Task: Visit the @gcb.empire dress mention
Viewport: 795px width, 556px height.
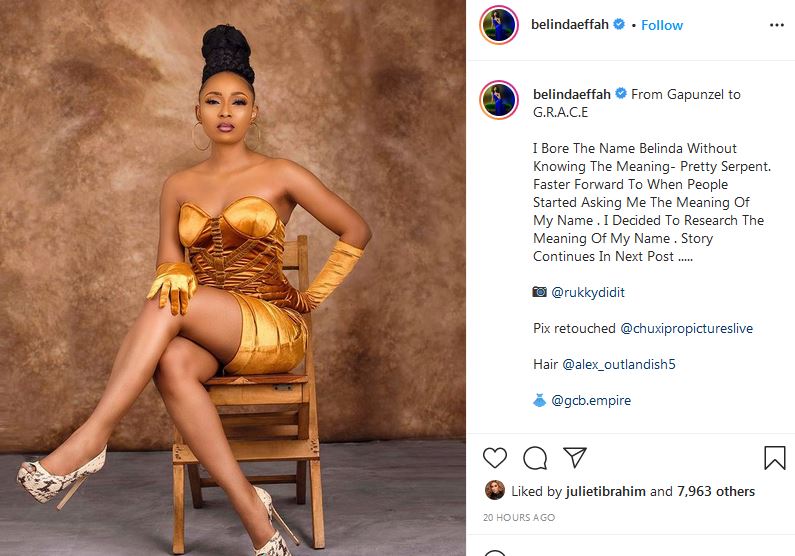Action: point(591,400)
